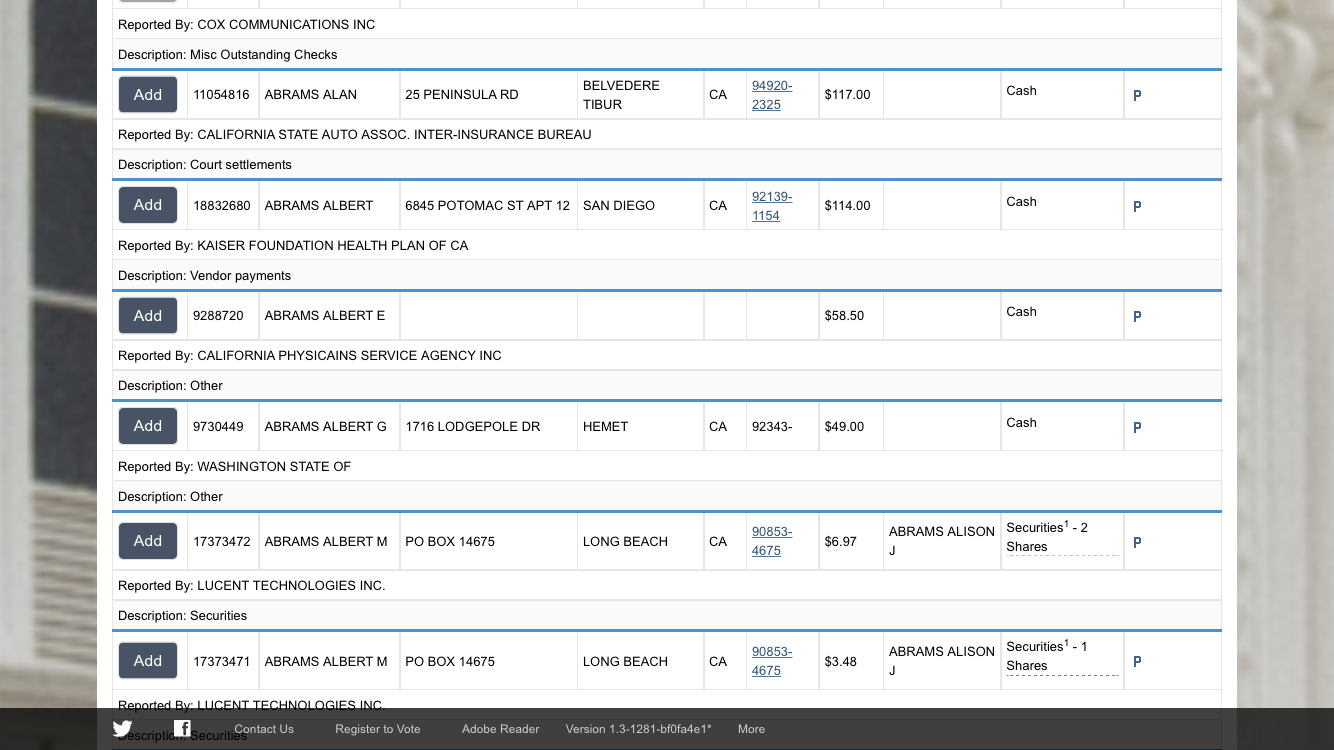Image resolution: width=1334 pixels, height=750 pixels.
Task: Click Description: Court settlements
Action: tap(205, 164)
